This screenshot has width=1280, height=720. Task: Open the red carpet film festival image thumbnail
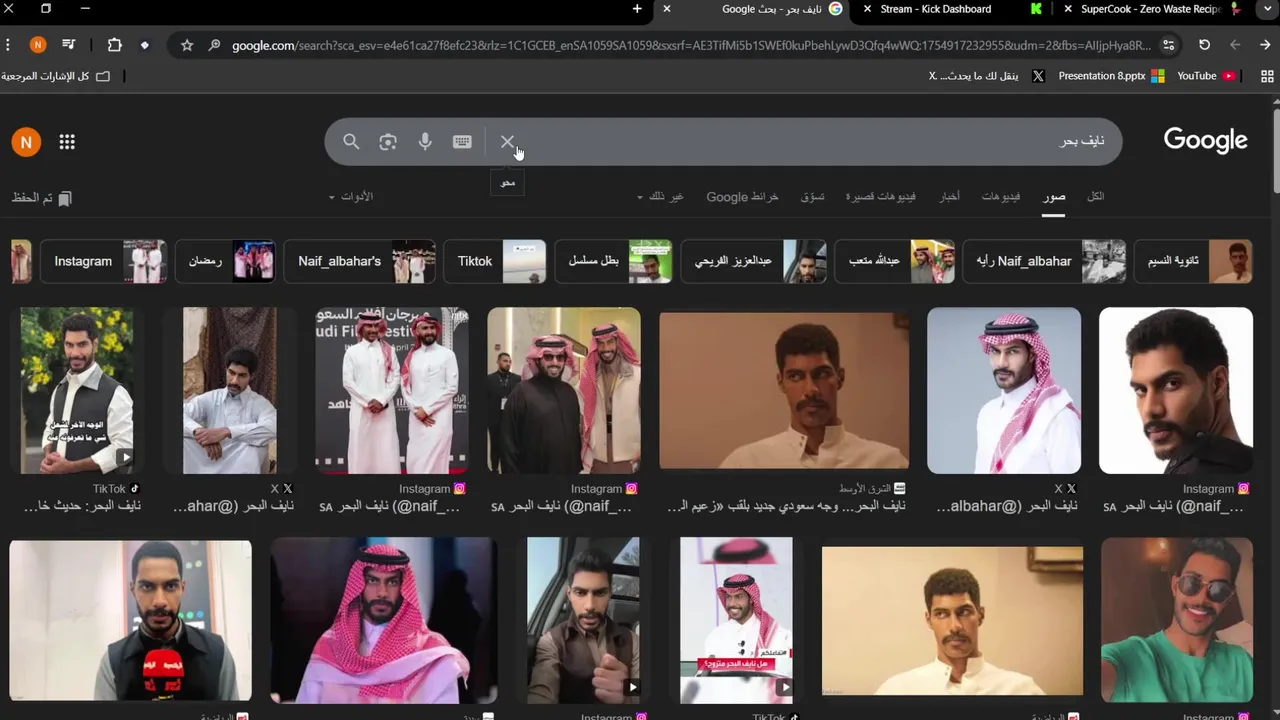(392, 390)
